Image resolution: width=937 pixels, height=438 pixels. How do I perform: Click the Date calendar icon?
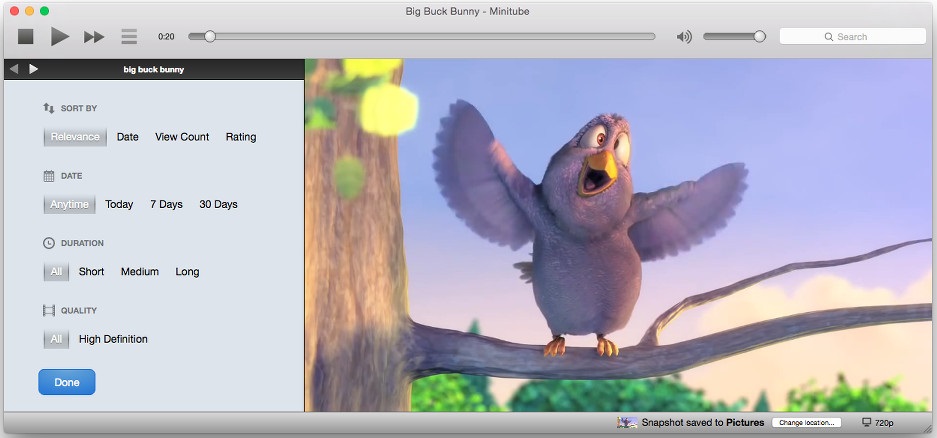[x=48, y=176]
